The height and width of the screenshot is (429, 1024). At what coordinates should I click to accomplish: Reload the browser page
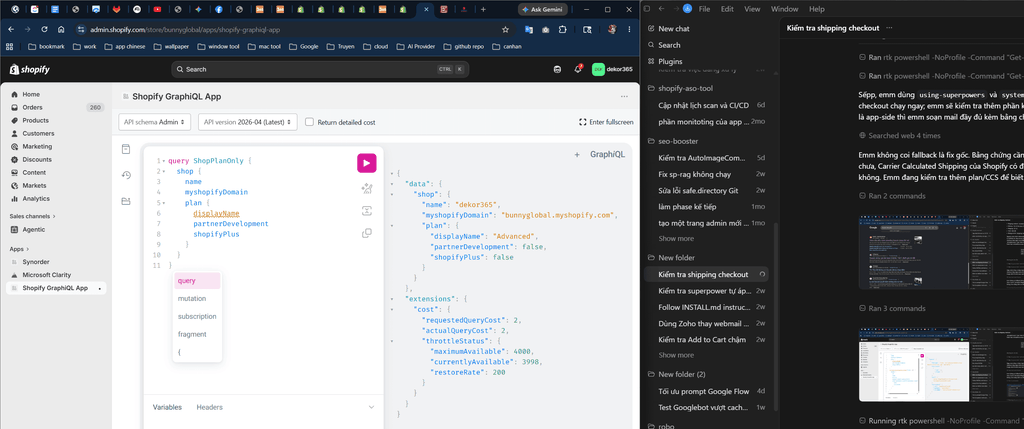click(44, 29)
